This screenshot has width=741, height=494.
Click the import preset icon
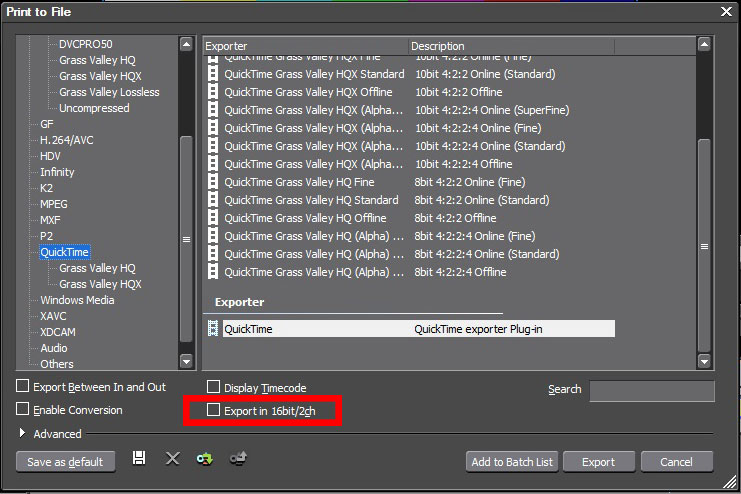tap(205, 458)
